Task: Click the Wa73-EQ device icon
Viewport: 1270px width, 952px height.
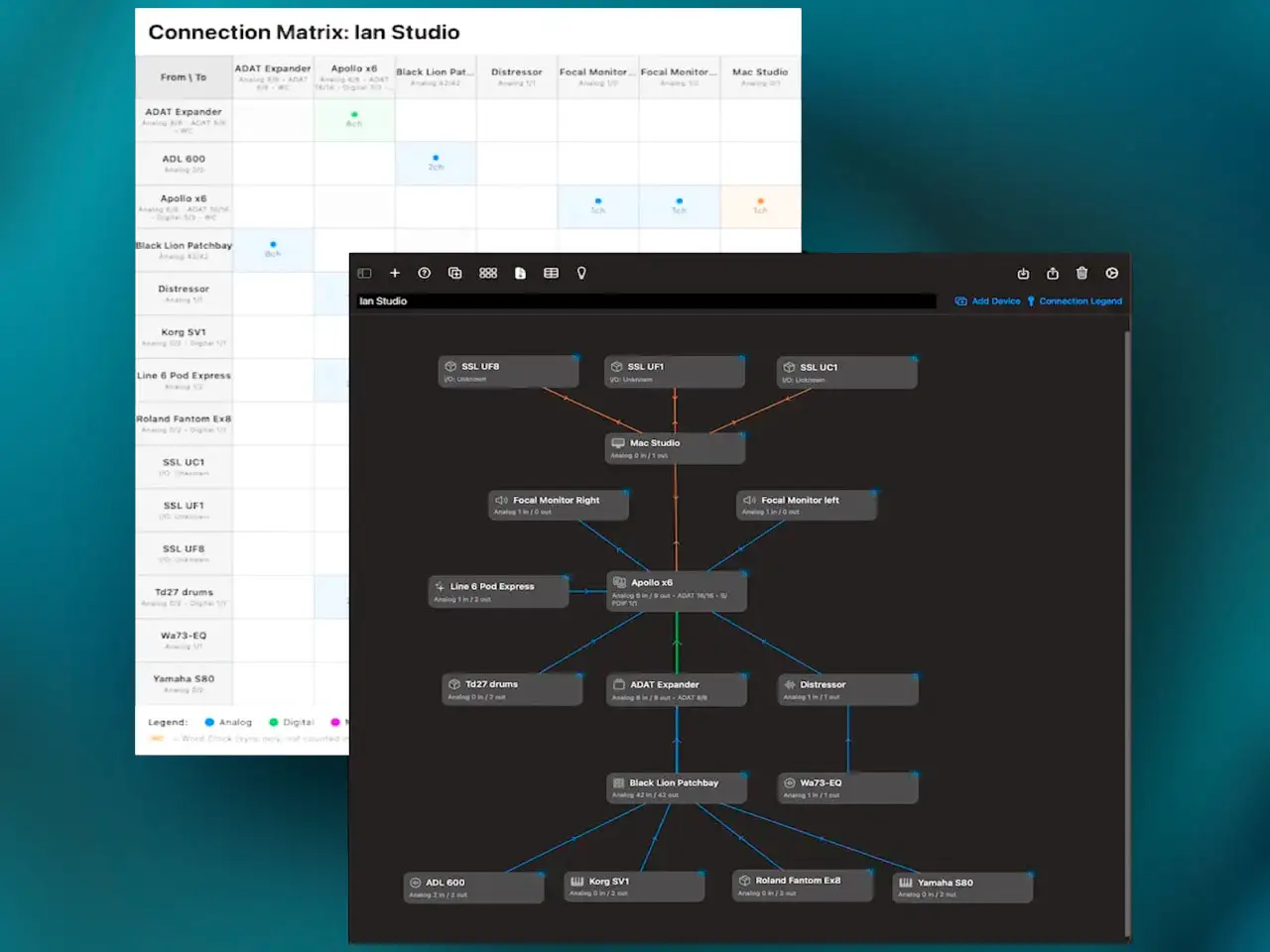Action: coord(790,782)
